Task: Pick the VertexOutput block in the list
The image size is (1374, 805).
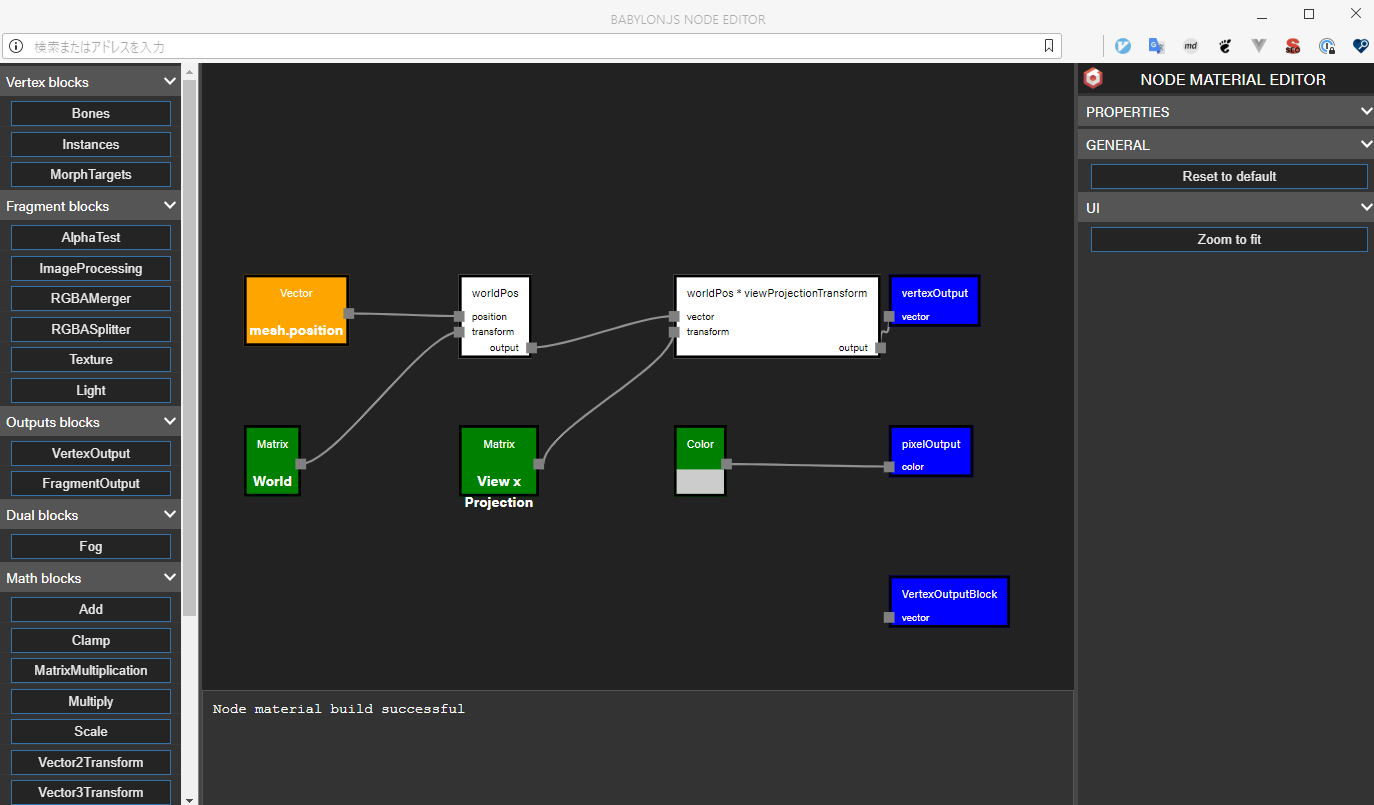Action: [x=91, y=453]
